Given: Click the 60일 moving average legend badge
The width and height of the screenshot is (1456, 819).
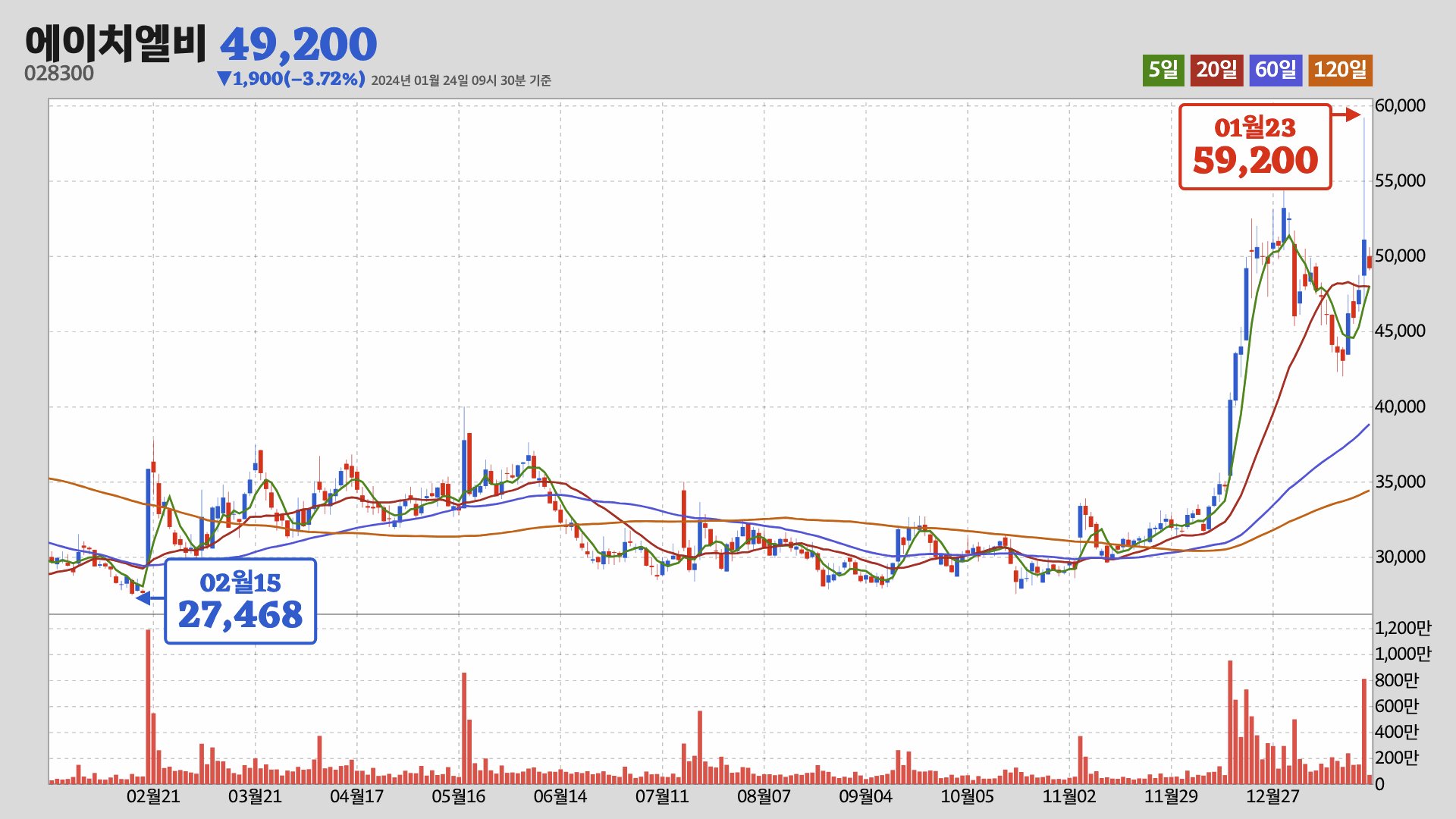Looking at the screenshot, I should tap(1276, 71).
